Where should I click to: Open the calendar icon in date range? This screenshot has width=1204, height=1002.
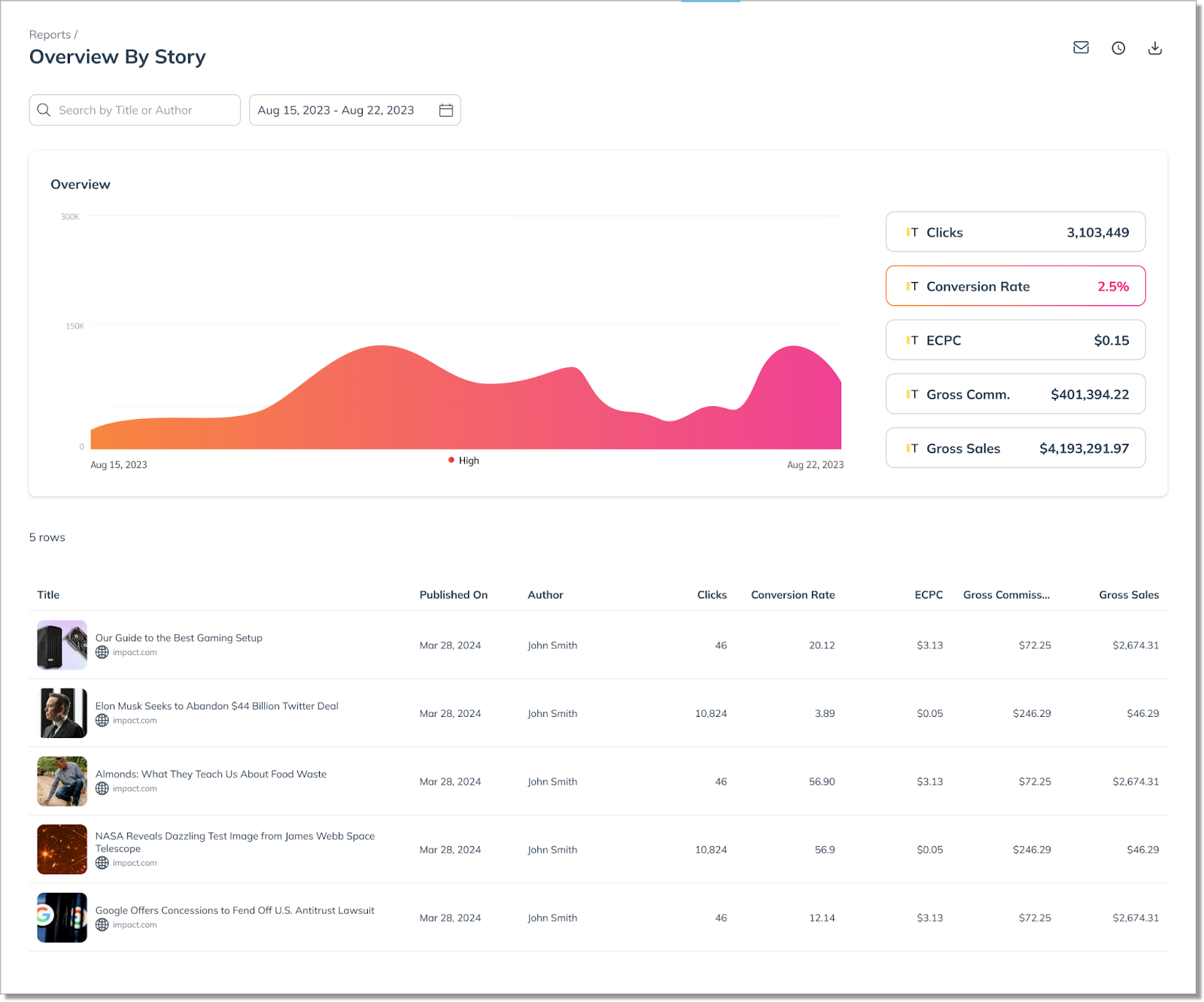(446, 110)
